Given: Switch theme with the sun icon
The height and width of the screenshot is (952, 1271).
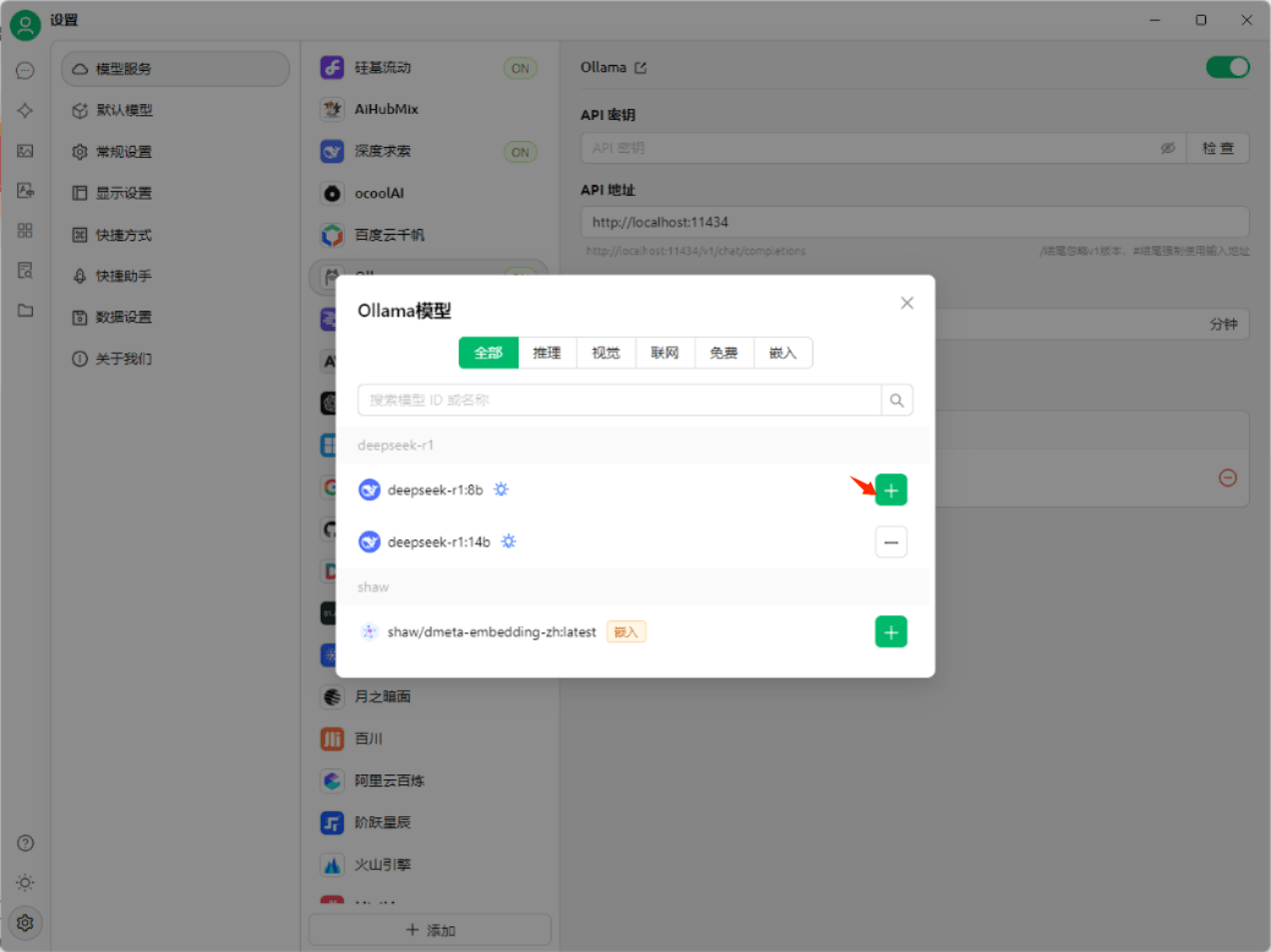Looking at the screenshot, I should pos(25,883).
